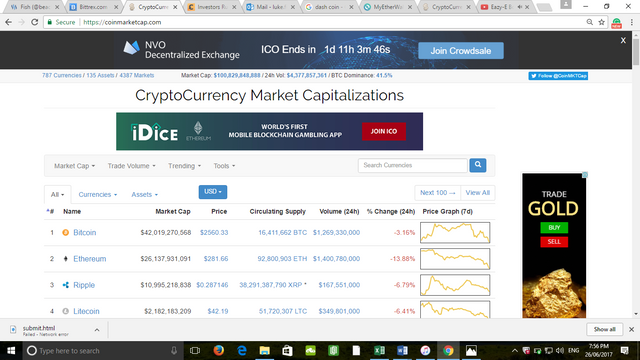640x360 pixels.
Task: Sort by % Change (24h) header
Action: (391, 211)
